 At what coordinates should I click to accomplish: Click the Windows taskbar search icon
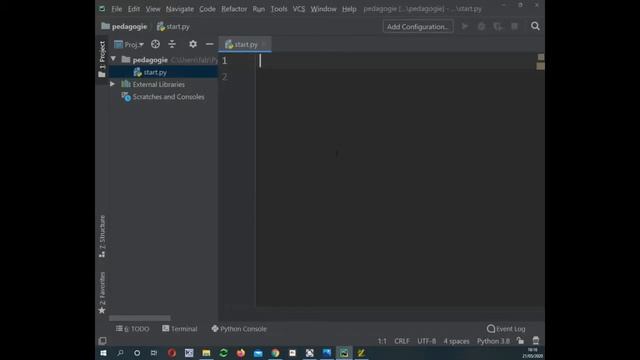point(120,353)
